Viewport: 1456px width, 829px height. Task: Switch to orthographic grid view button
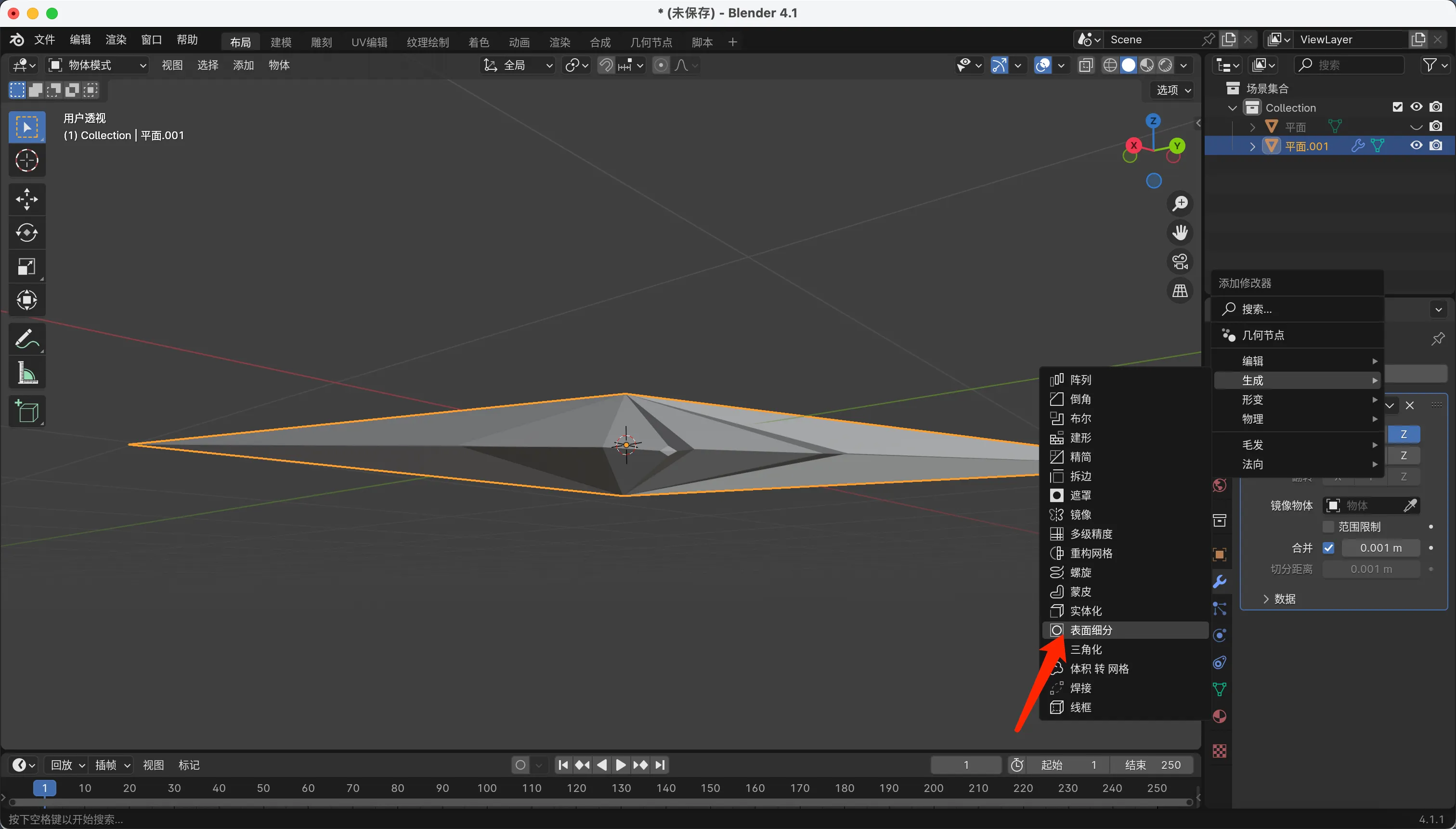(1180, 291)
